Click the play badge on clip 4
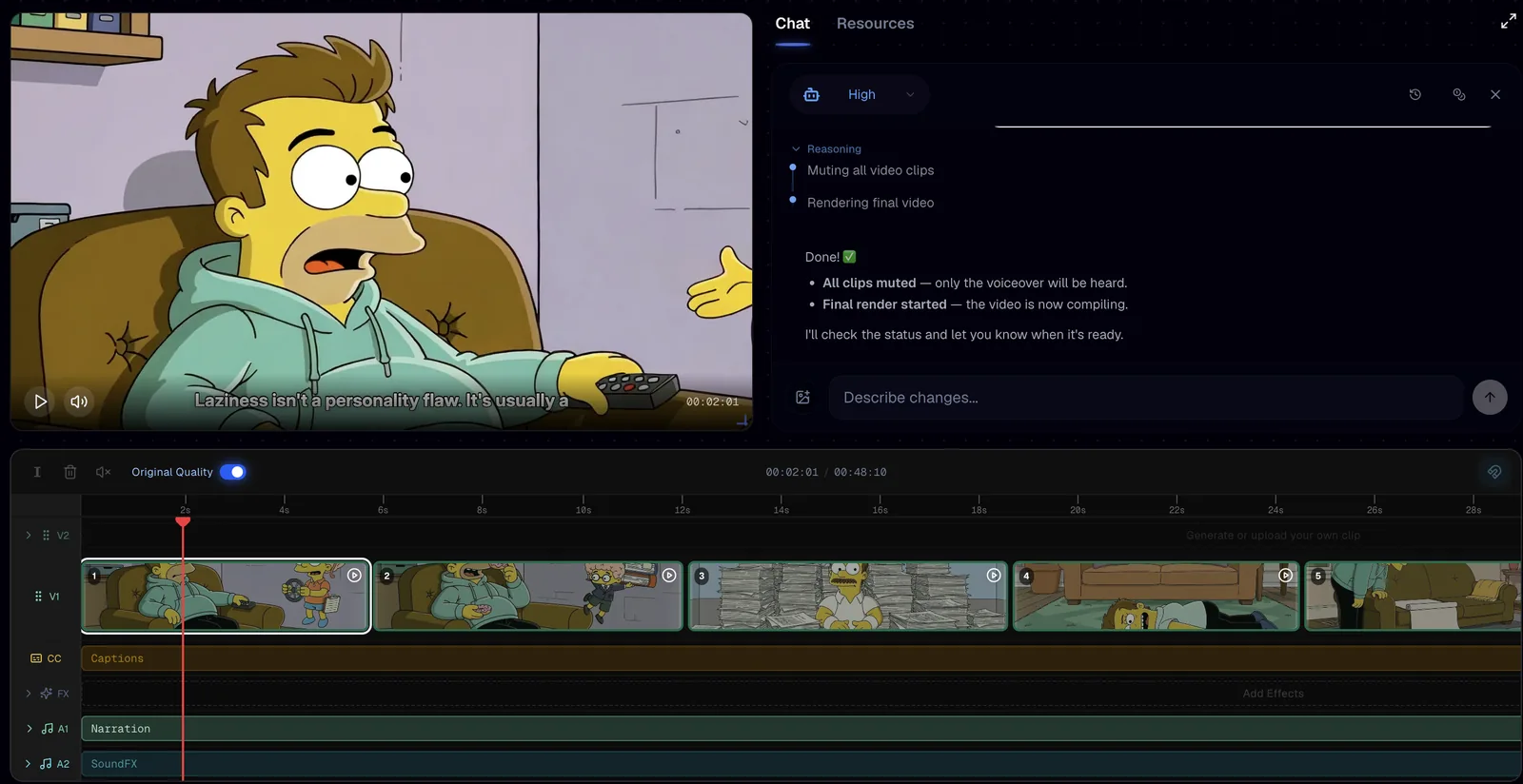The image size is (1523, 784). (1285, 576)
